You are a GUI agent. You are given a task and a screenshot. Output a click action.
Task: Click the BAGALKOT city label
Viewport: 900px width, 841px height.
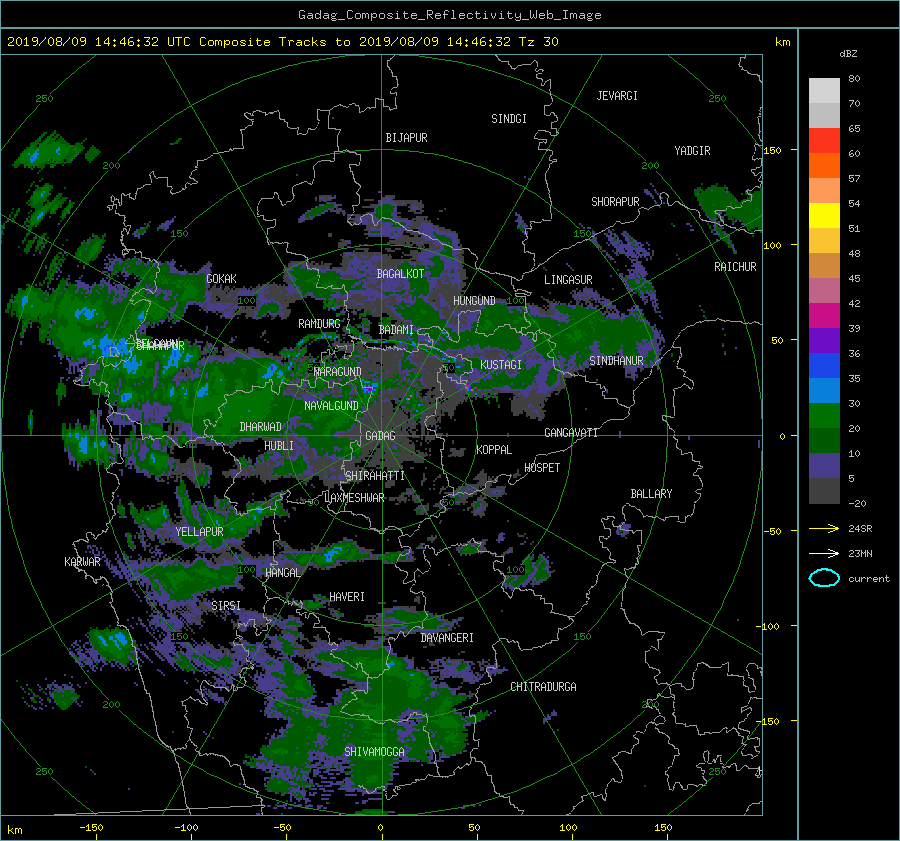click(x=400, y=274)
